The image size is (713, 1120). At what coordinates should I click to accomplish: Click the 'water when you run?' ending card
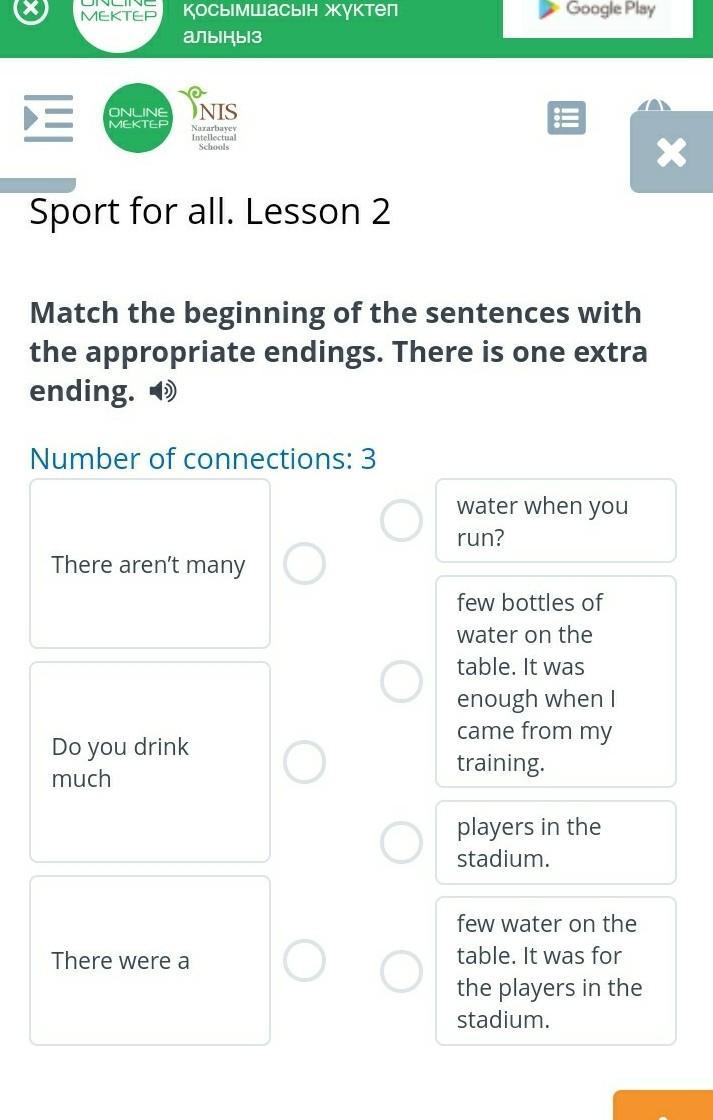[x=556, y=521]
